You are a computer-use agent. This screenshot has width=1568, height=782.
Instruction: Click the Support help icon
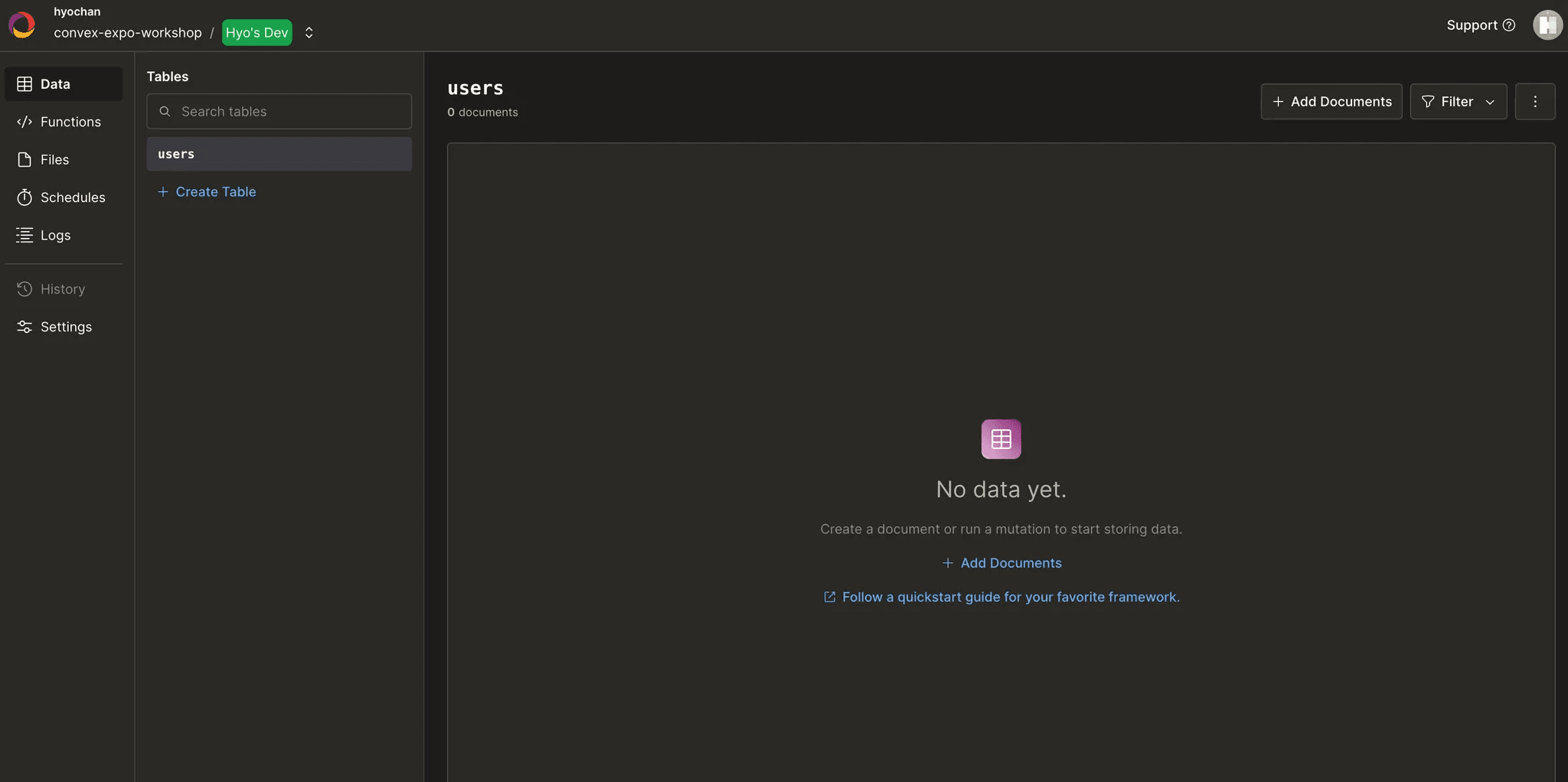[1508, 25]
